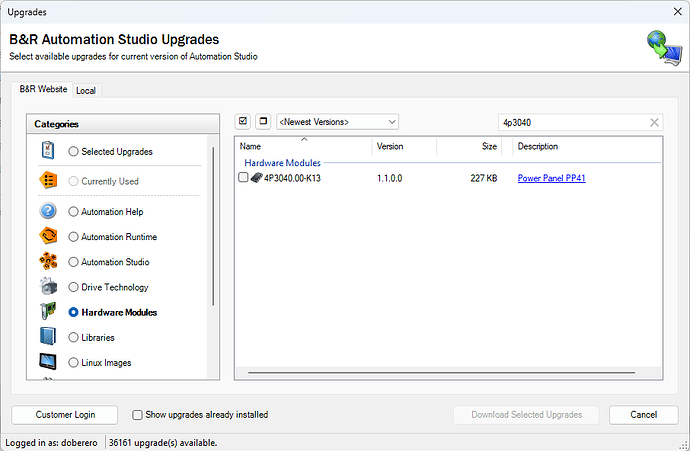The height and width of the screenshot is (451, 690).
Task: Open the Newest Versions dropdown
Action: [338, 122]
